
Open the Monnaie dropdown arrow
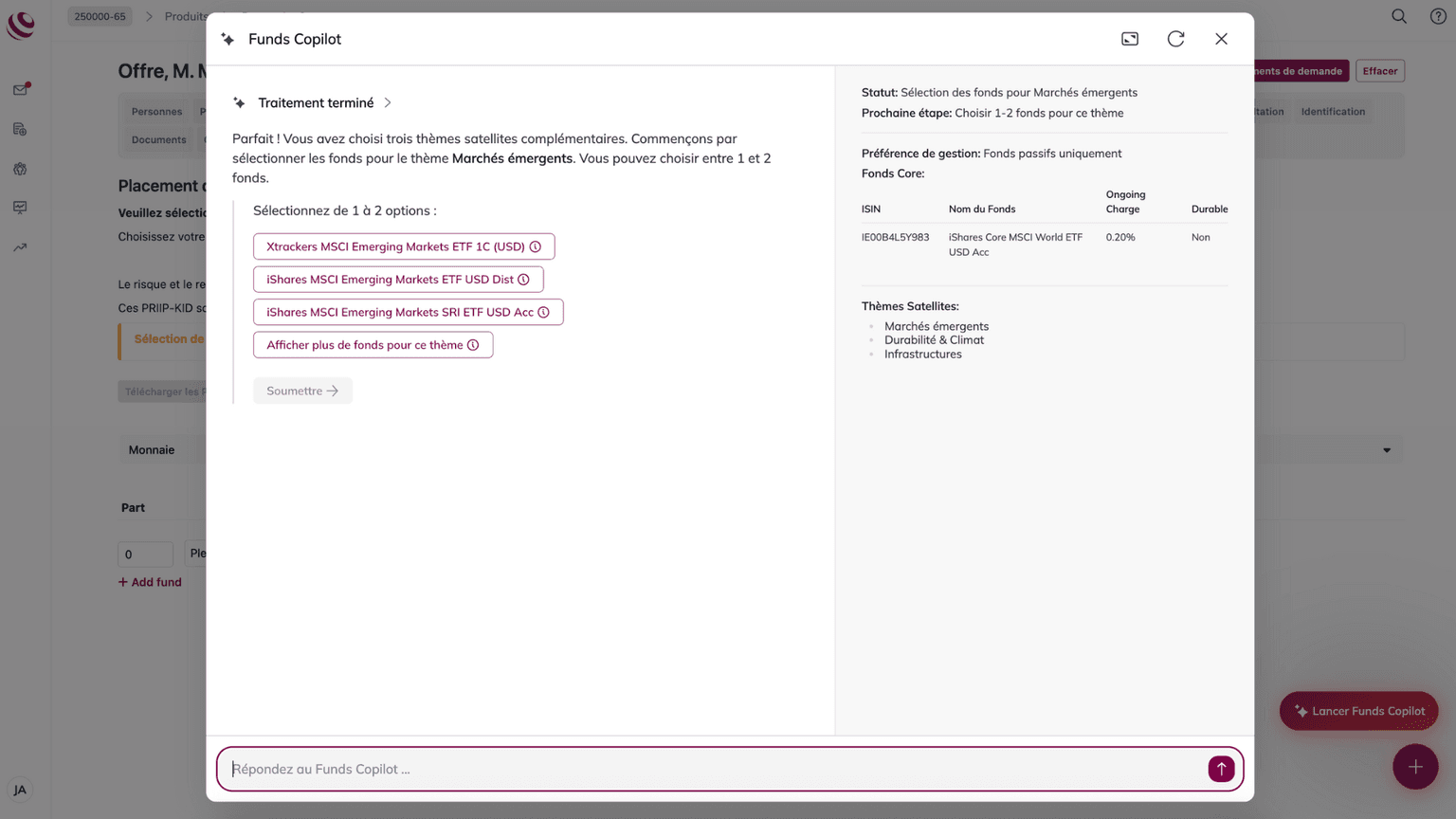point(1386,450)
